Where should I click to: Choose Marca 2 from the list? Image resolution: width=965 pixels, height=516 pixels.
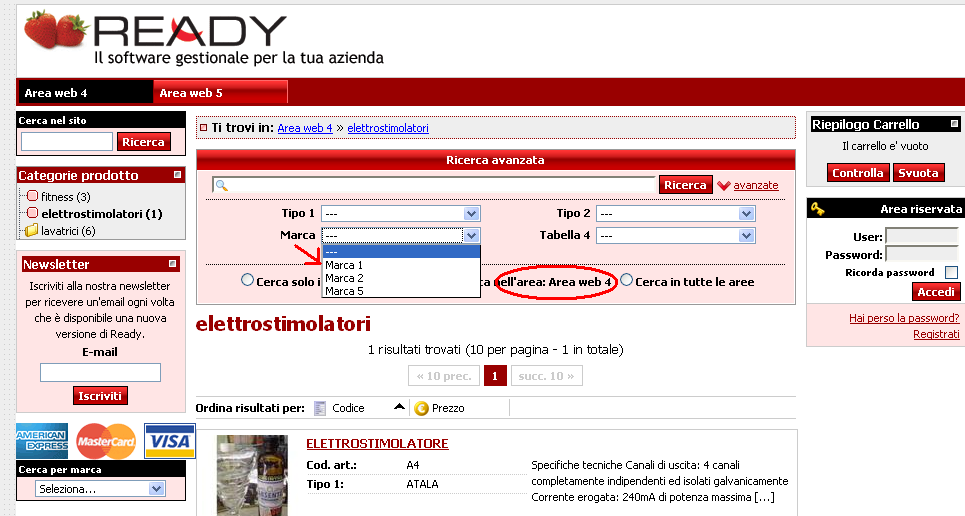click(401, 278)
